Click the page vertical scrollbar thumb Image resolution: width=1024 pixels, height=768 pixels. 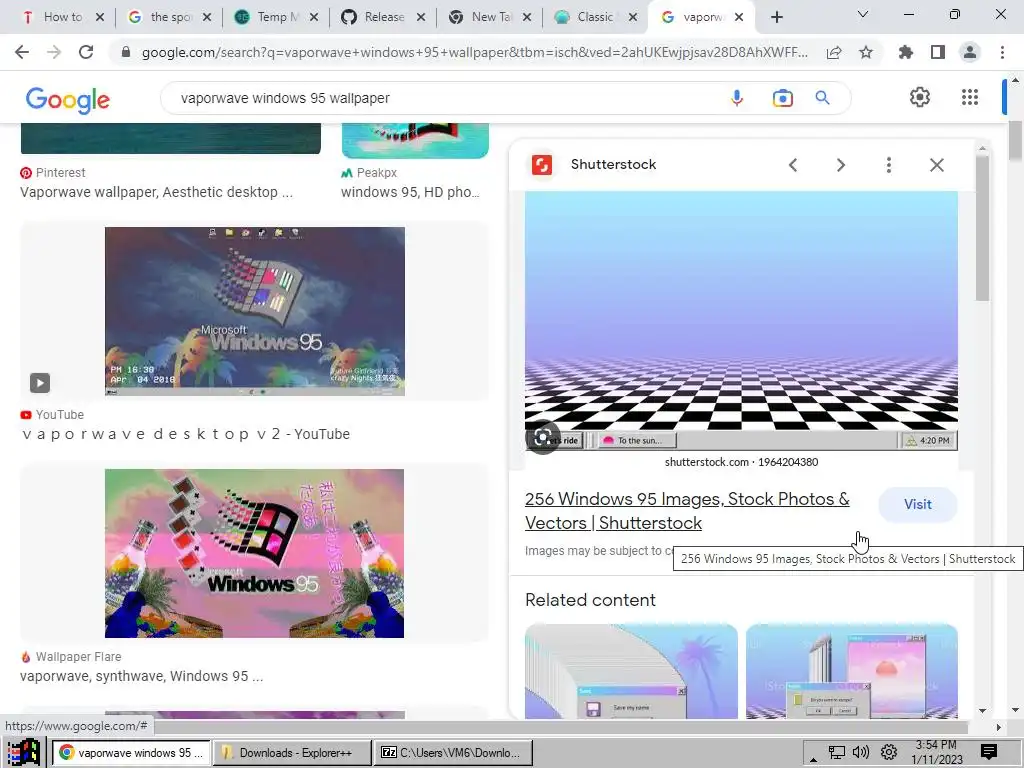click(1016, 140)
